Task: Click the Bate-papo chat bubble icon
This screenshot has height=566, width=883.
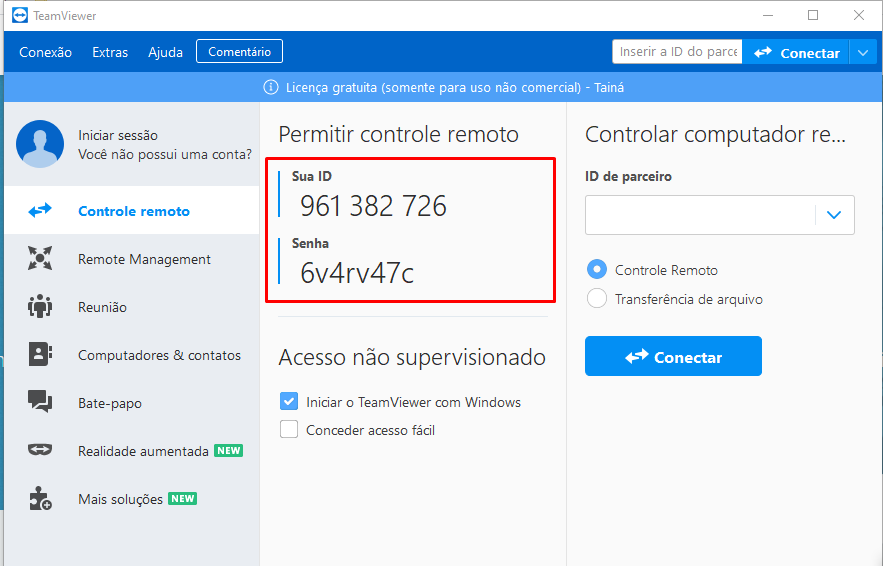Action: pyautogui.click(x=40, y=403)
